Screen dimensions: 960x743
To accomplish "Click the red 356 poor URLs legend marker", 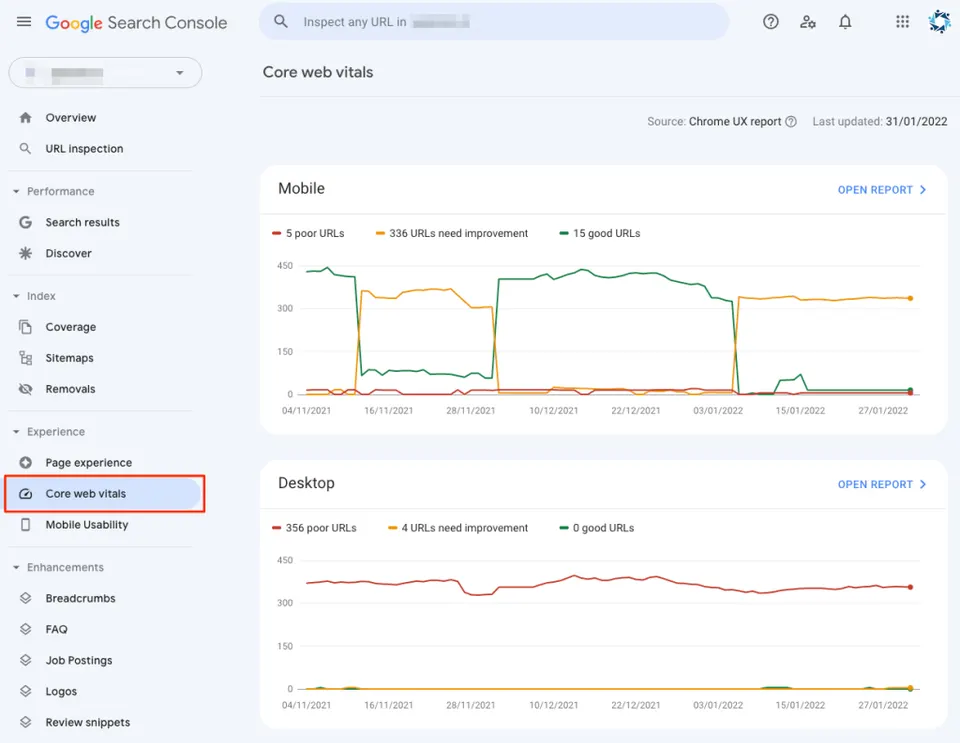I will [x=277, y=528].
